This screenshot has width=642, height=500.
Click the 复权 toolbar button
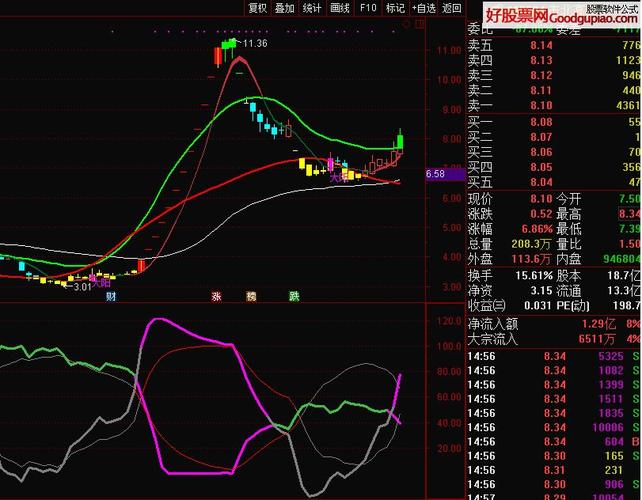pyautogui.click(x=258, y=8)
